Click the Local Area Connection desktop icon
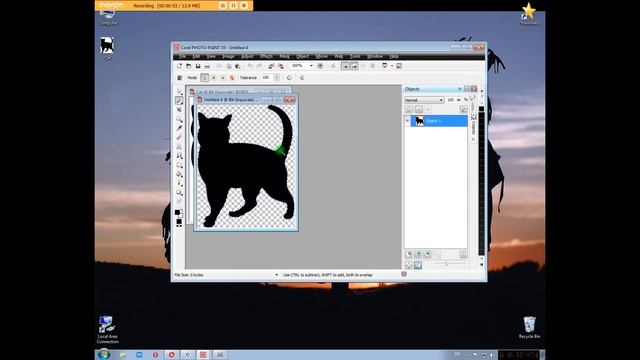The image size is (640, 360). [107, 330]
